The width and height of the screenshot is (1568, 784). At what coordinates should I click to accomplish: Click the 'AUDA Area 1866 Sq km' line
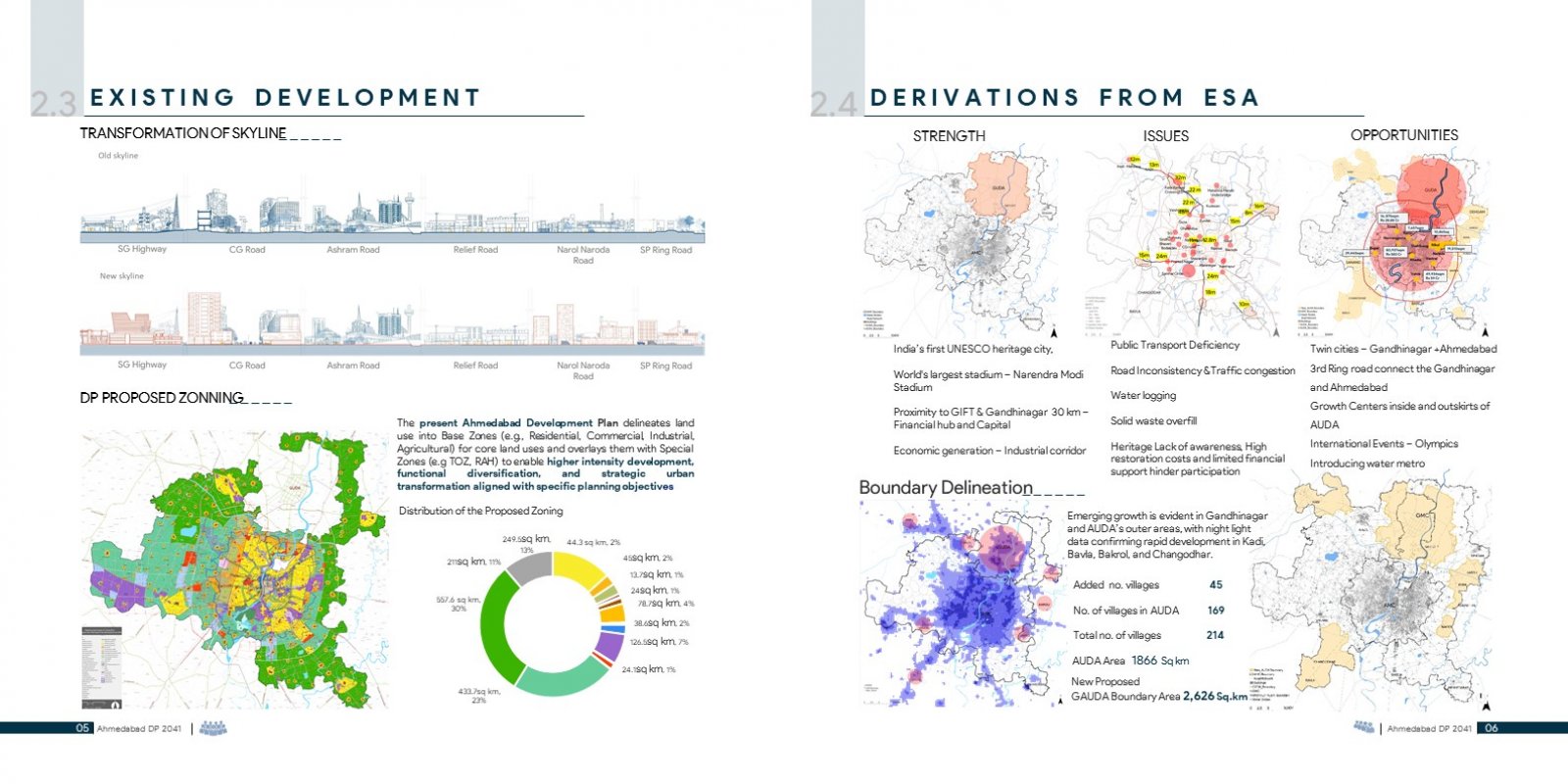[x=1130, y=661]
